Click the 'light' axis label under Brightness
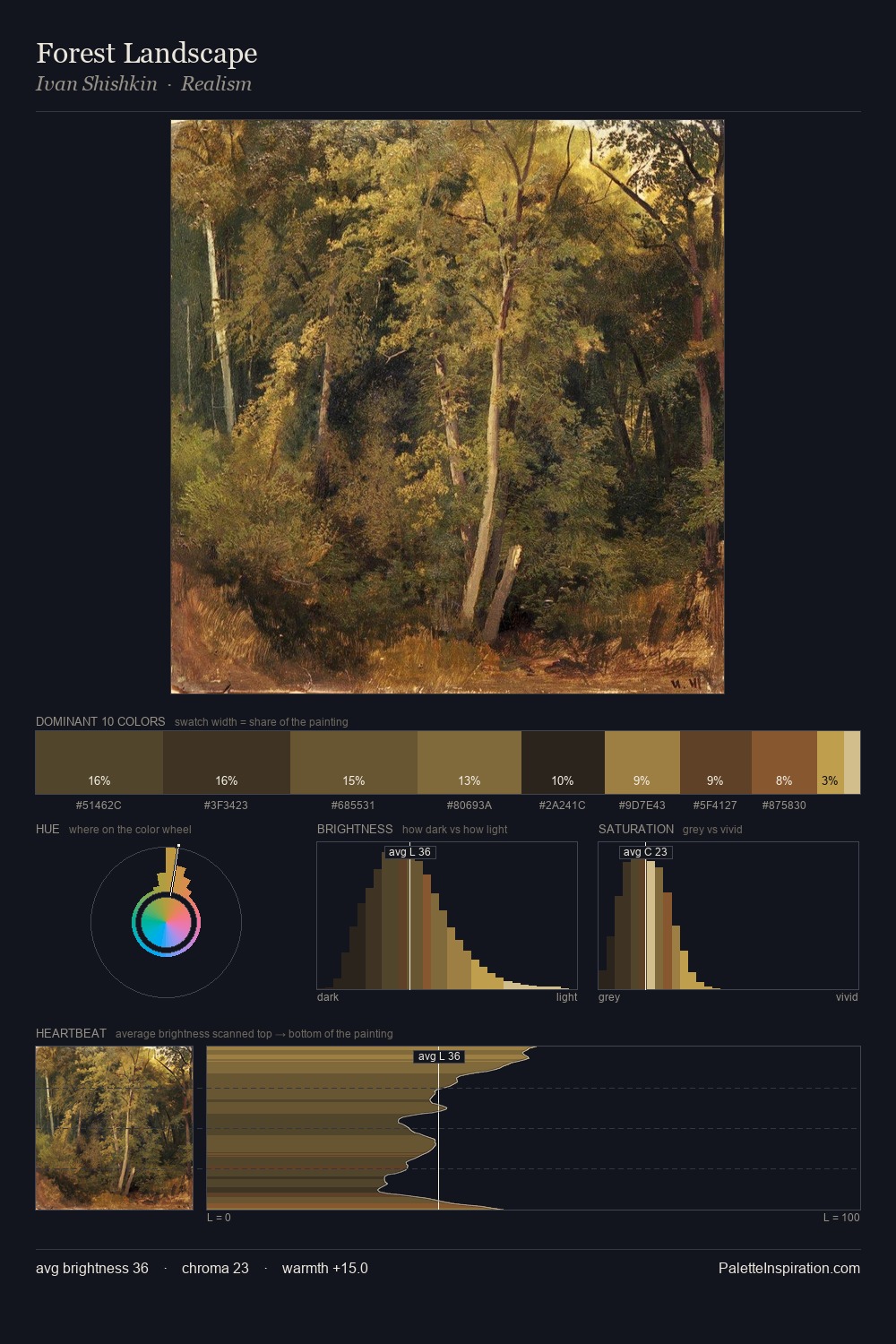 pyautogui.click(x=566, y=997)
